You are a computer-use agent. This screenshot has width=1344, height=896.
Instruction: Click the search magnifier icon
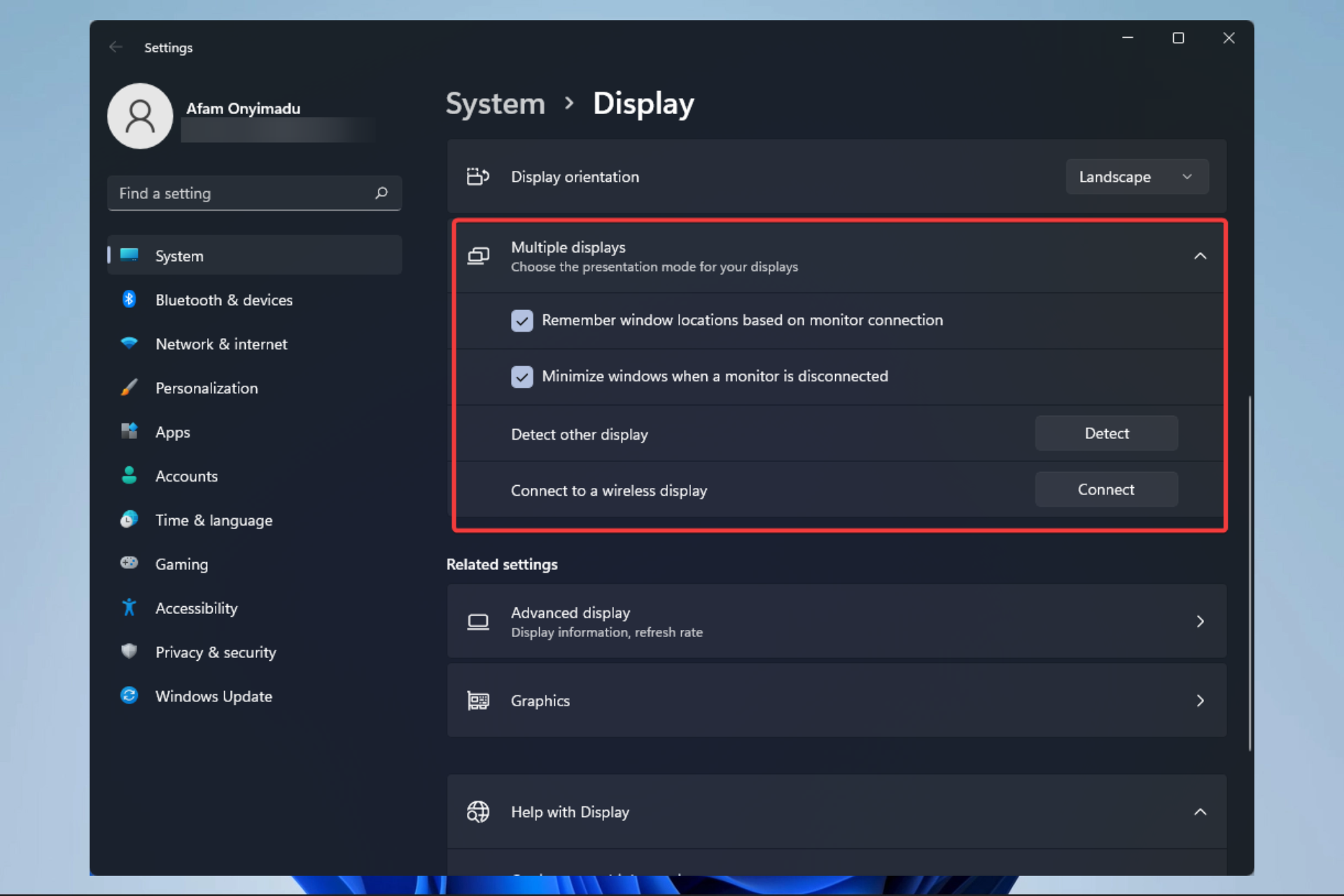point(381,193)
